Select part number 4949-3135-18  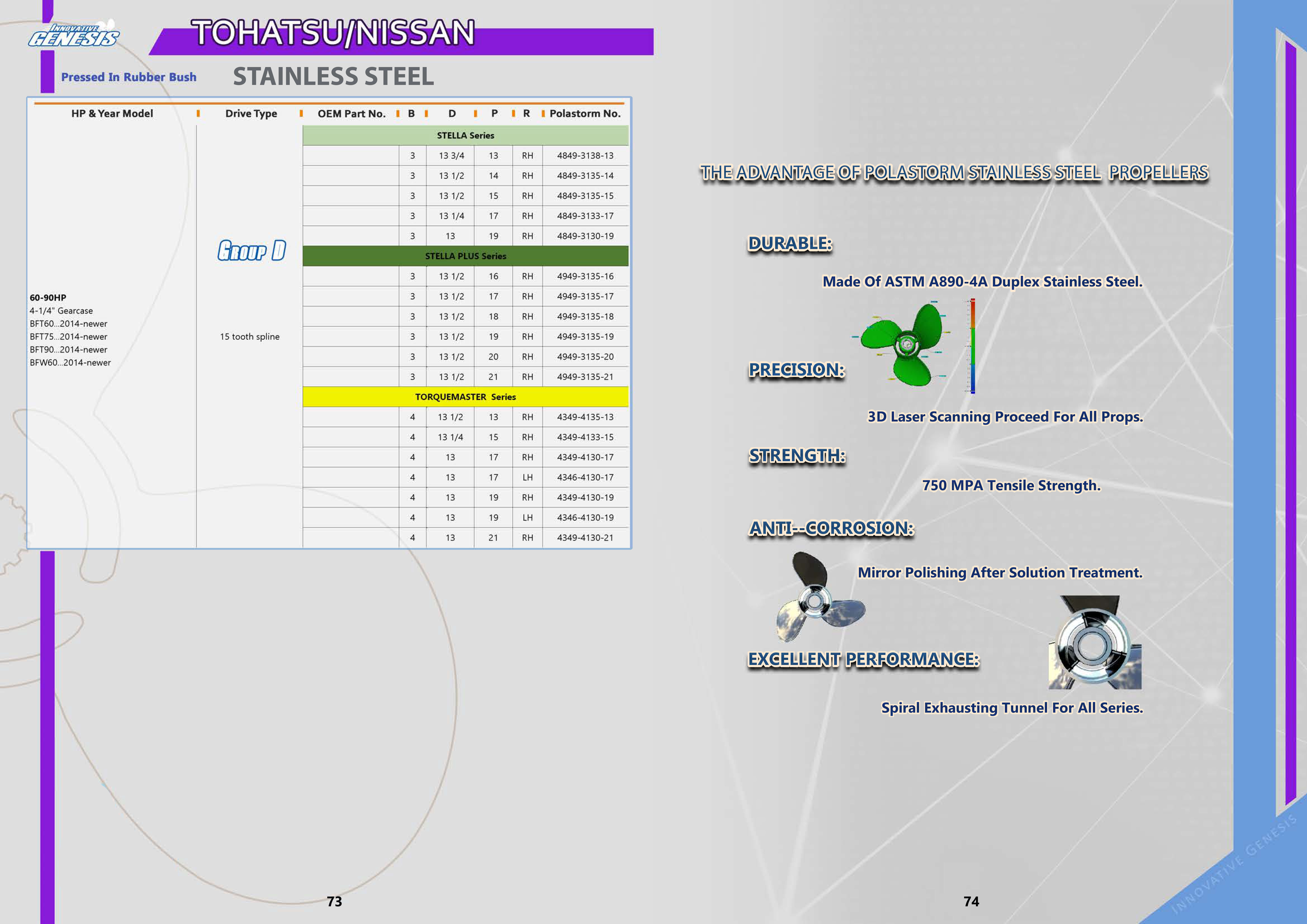point(585,316)
